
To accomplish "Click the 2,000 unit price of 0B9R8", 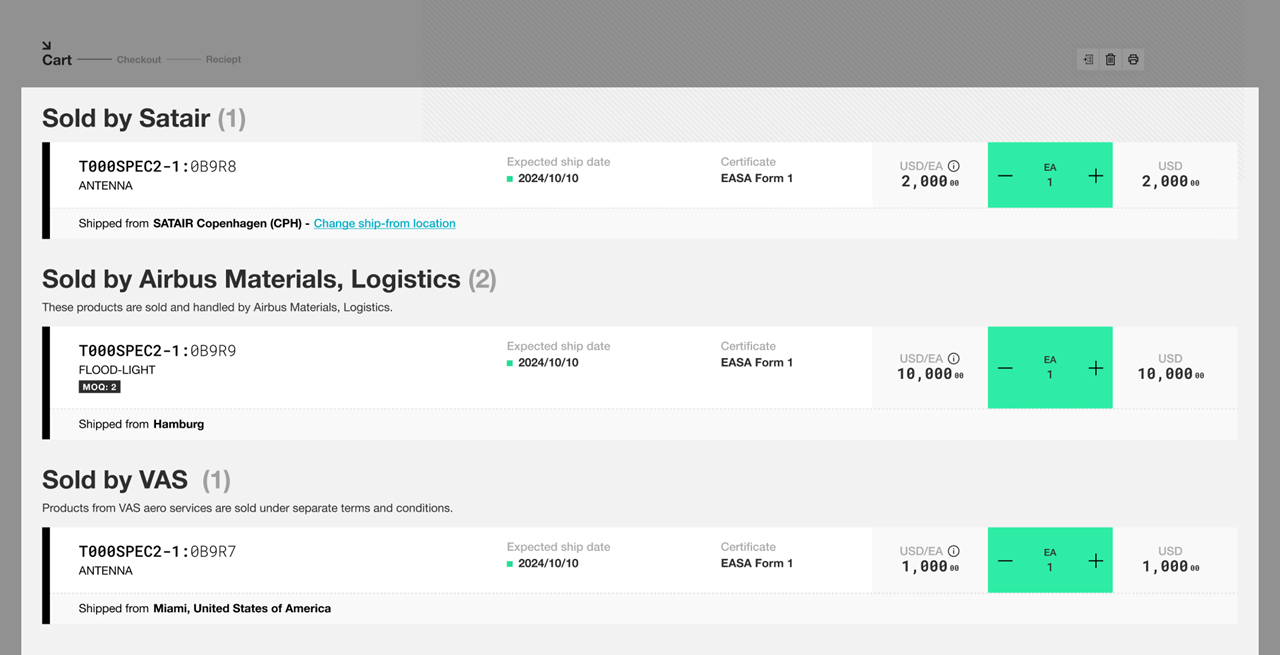I will coord(932,182).
